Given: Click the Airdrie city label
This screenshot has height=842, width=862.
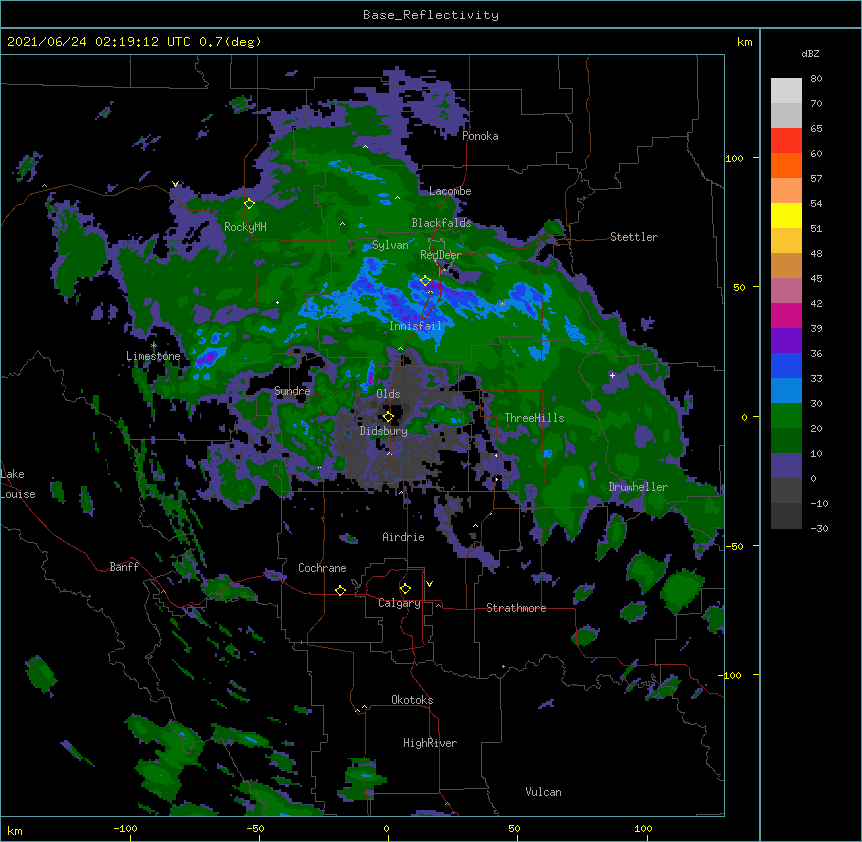Looking at the screenshot, I should coord(404,537).
